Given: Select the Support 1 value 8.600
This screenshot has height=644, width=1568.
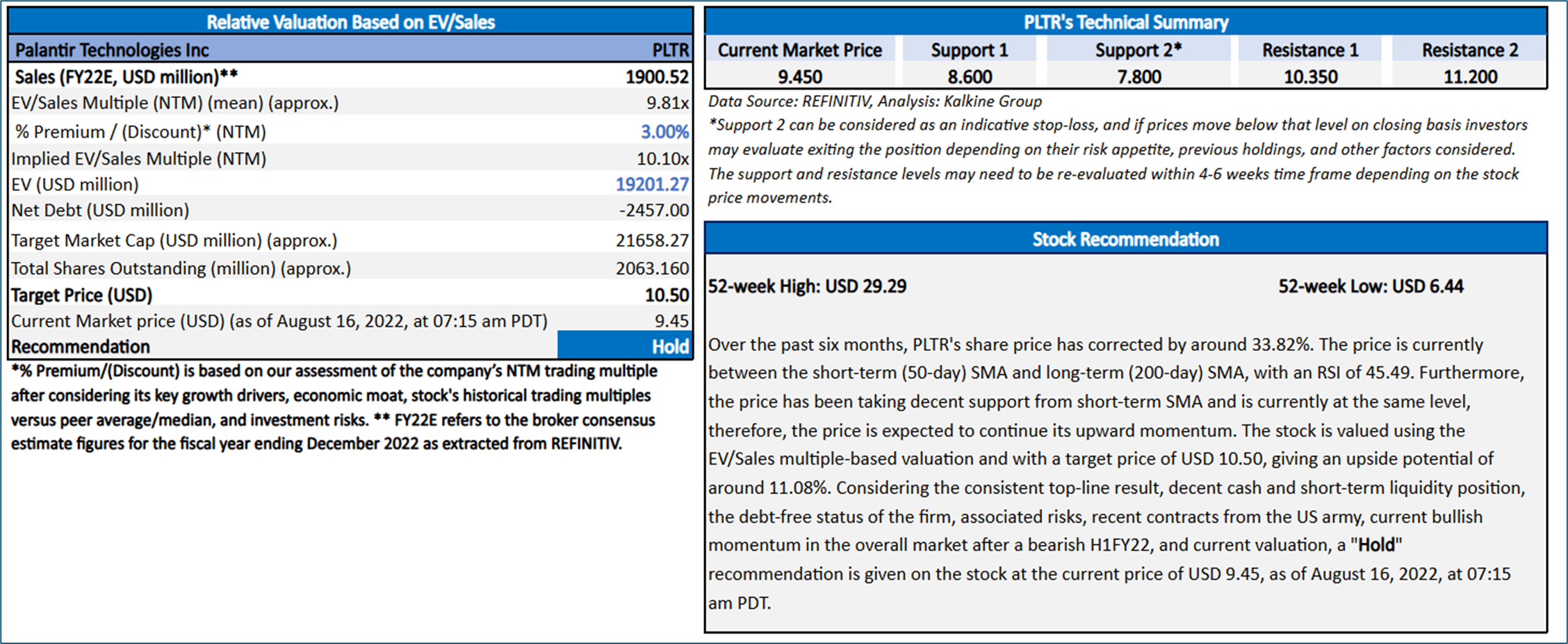Looking at the screenshot, I should [970, 76].
